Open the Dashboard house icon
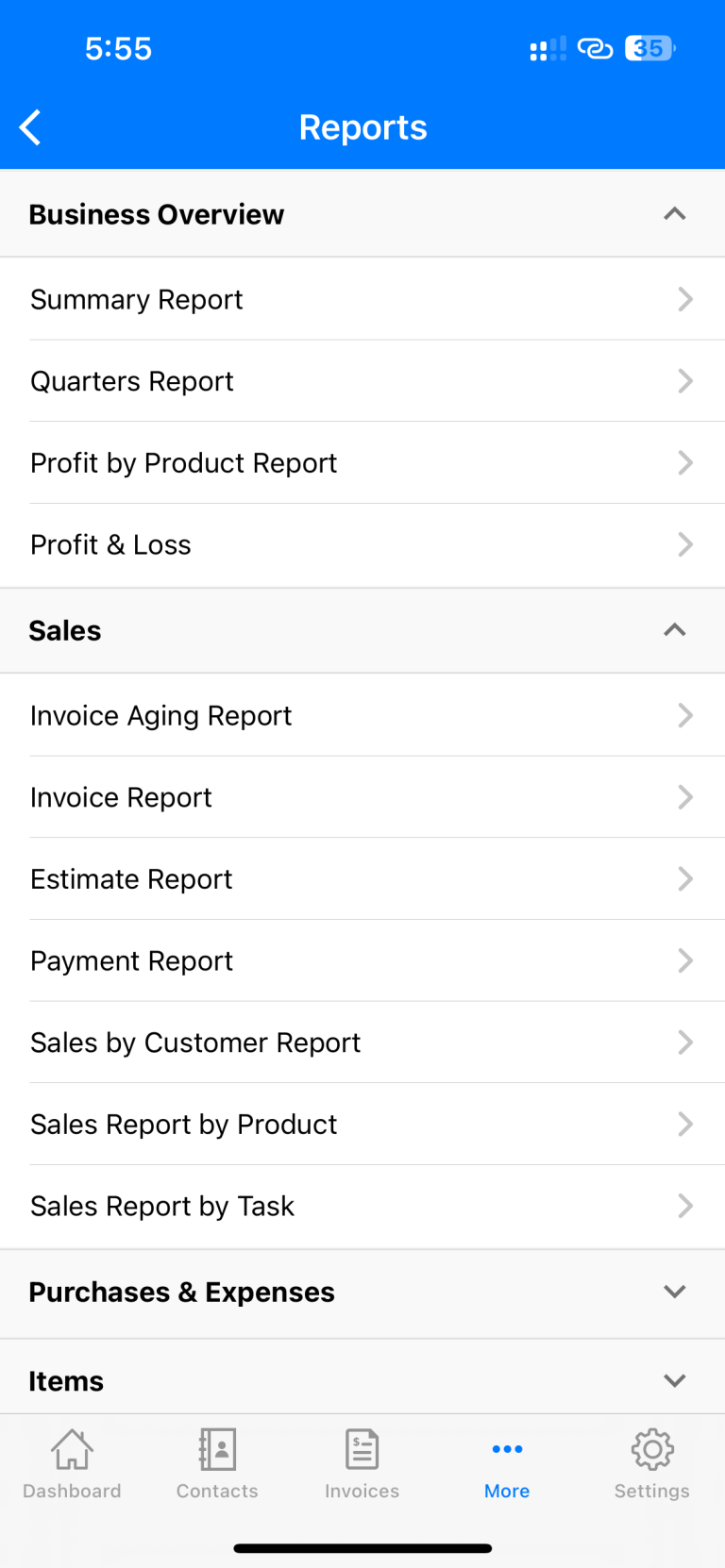The image size is (725, 1568). click(72, 1450)
